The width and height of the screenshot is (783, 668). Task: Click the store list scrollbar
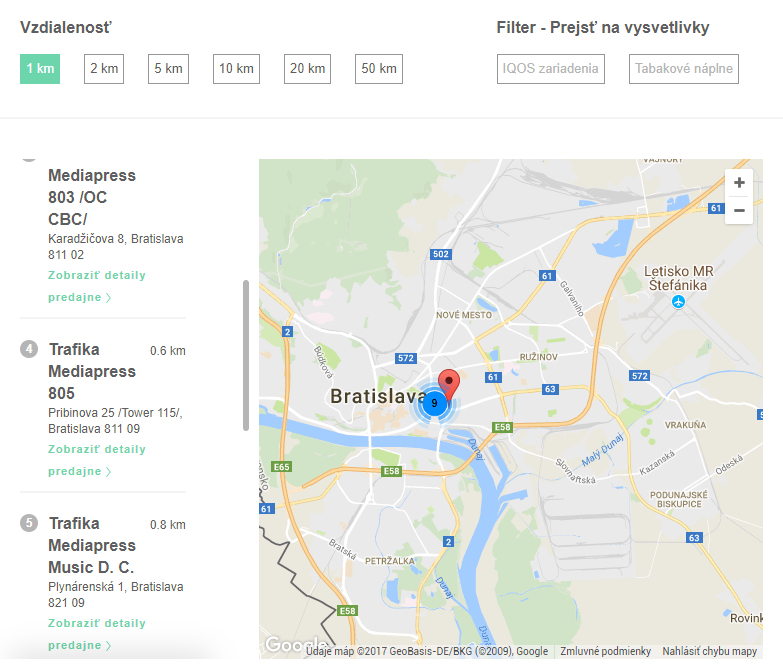point(246,355)
